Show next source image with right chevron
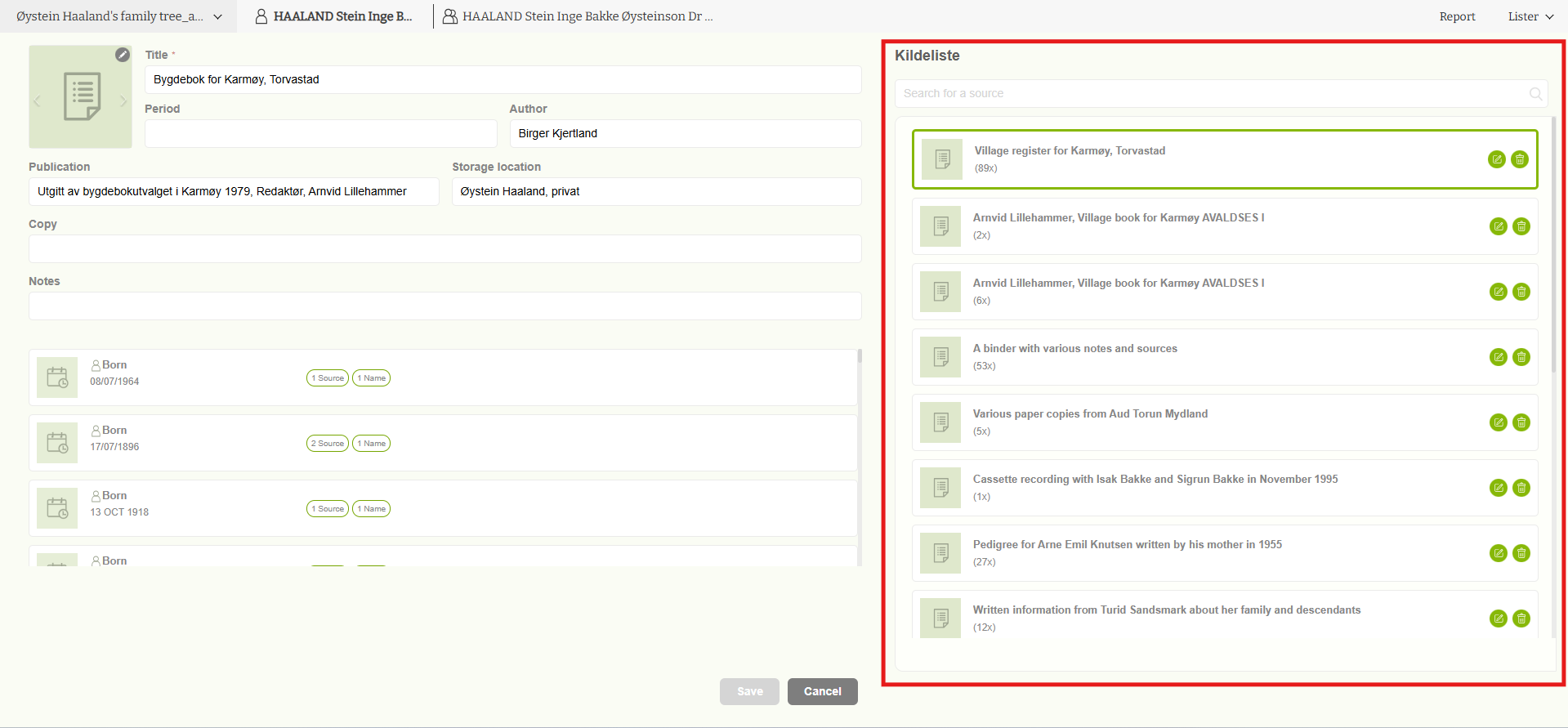Image resolution: width=1568 pixels, height=728 pixels. click(123, 101)
